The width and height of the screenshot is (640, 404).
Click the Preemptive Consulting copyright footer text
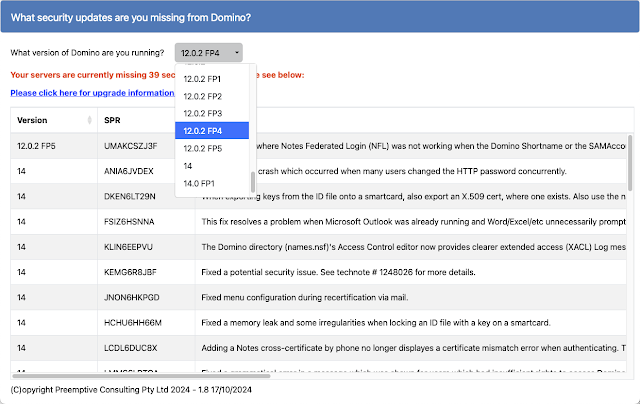click(x=131, y=390)
